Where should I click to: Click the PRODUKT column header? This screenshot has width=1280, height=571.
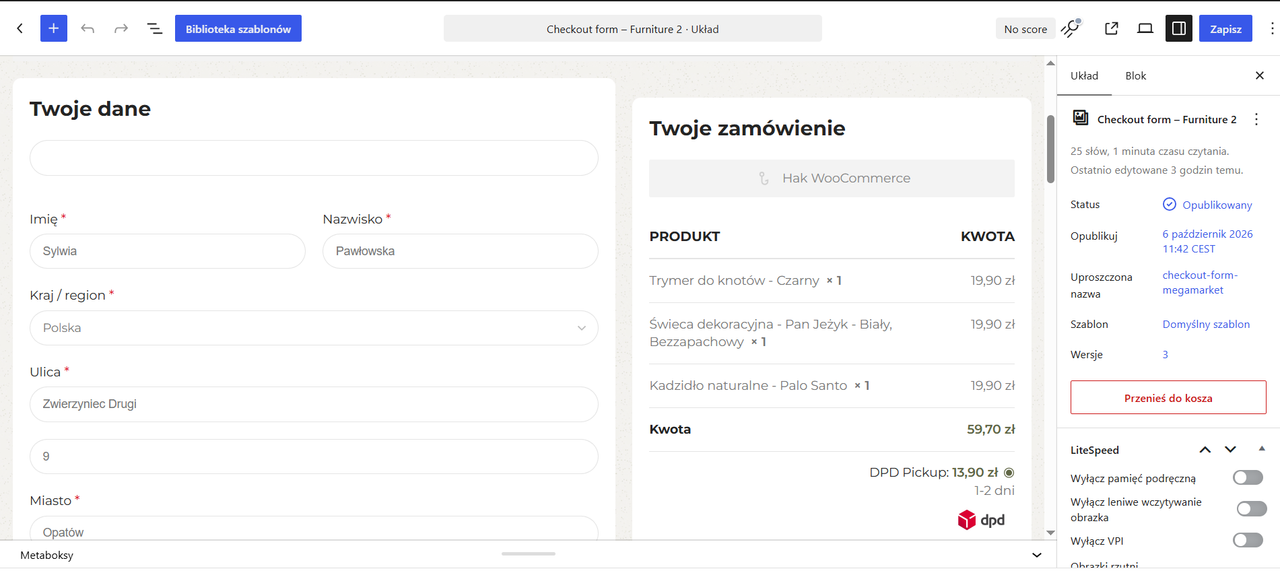point(685,237)
